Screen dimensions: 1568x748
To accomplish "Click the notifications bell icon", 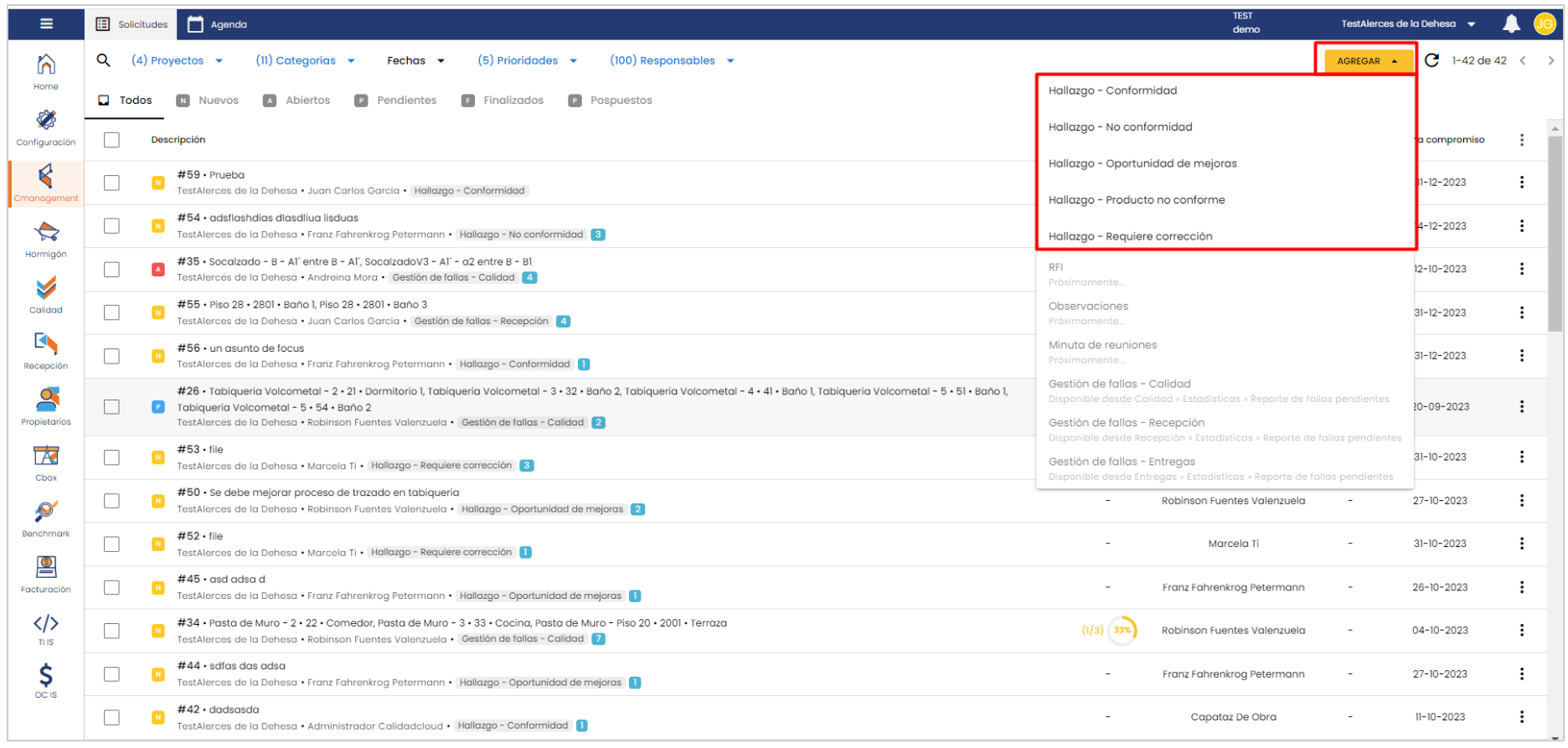I will [1511, 24].
